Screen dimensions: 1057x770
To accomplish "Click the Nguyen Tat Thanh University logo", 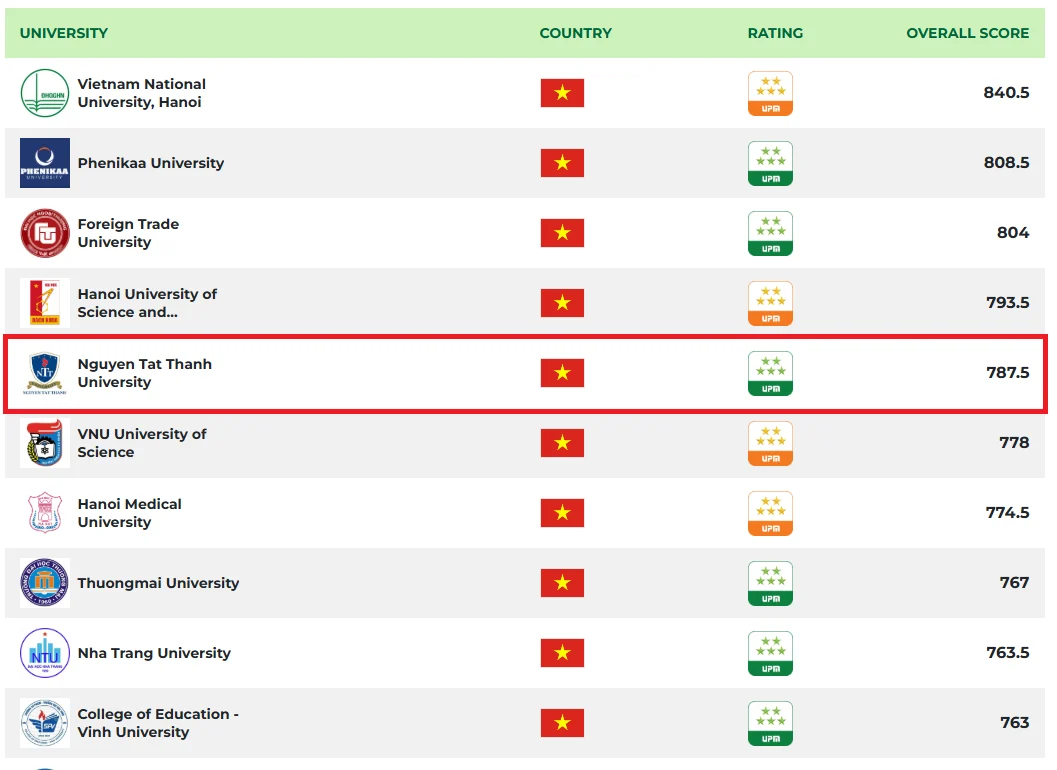I will pyautogui.click(x=44, y=373).
